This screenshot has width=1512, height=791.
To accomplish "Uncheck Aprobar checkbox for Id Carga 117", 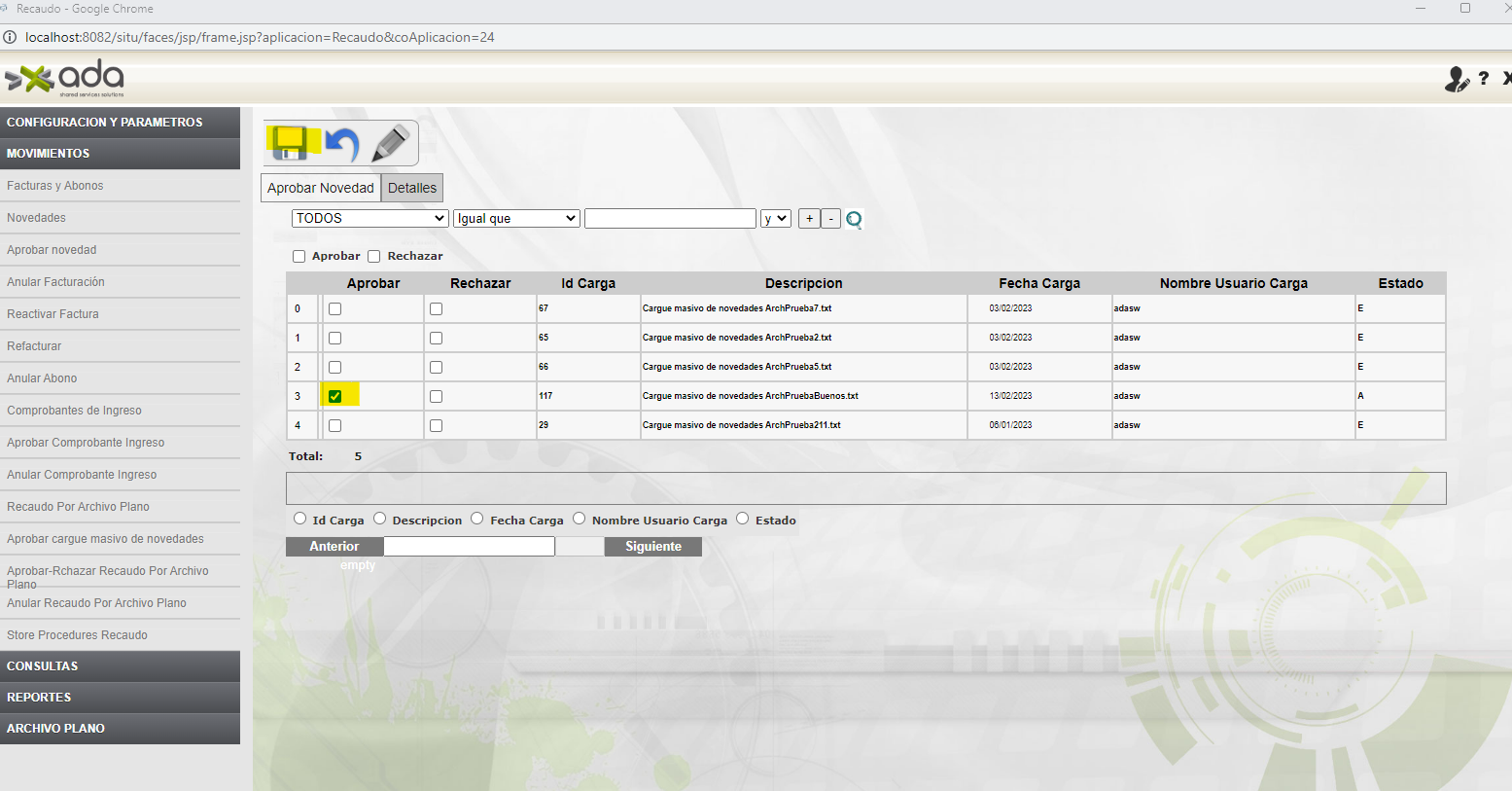I will (x=334, y=396).
